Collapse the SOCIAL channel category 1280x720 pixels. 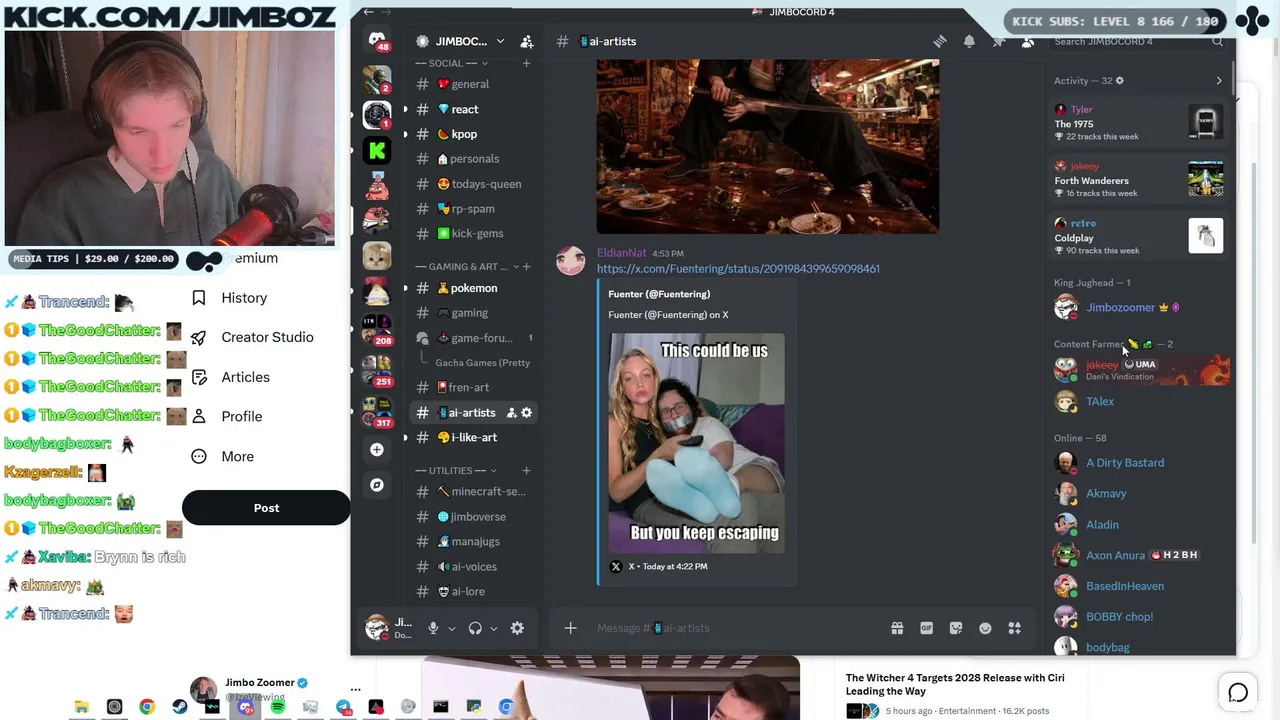(452, 63)
